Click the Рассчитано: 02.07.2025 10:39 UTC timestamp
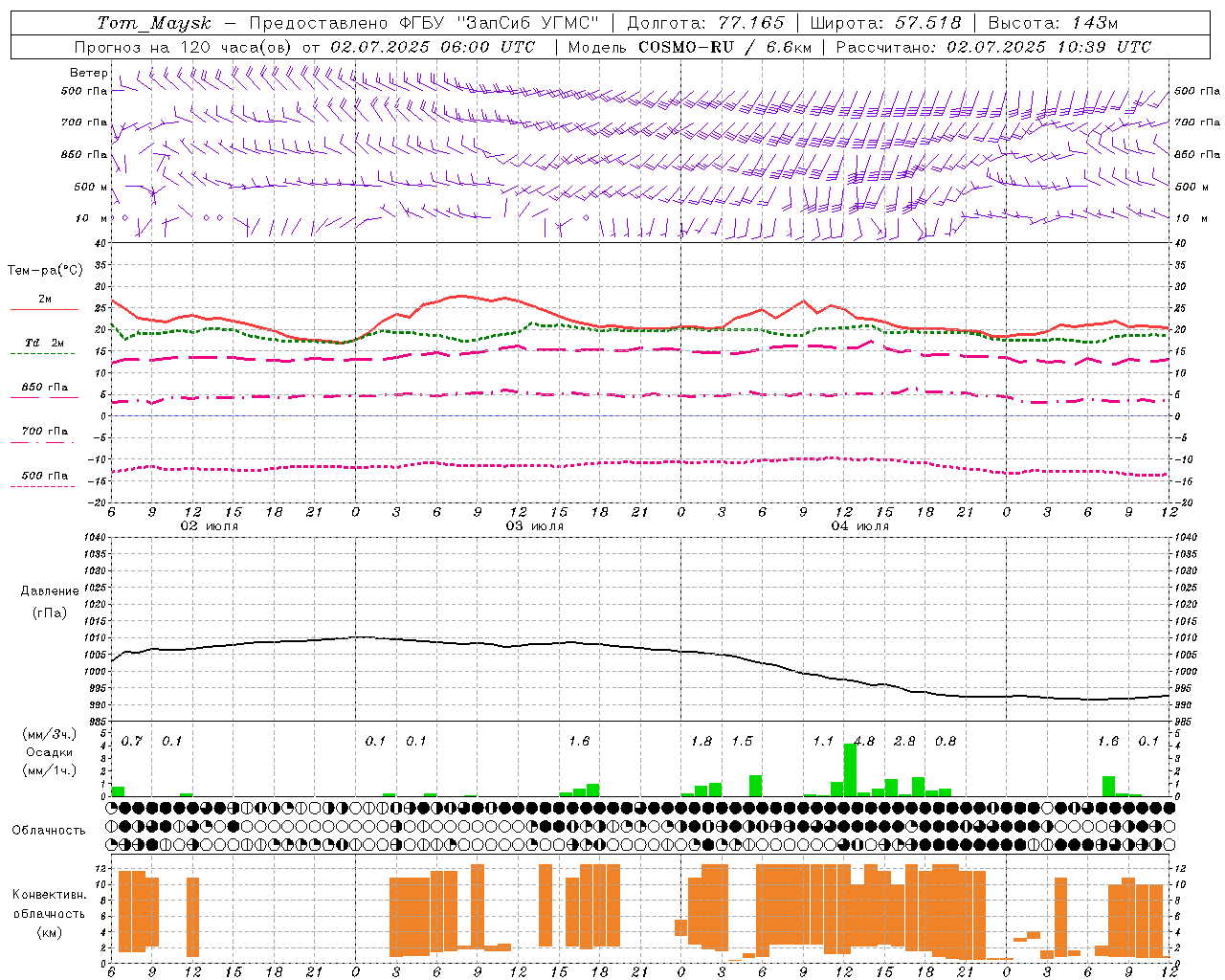The width and height of the screenshot is (1225, 980). click(x=993, y=47)
